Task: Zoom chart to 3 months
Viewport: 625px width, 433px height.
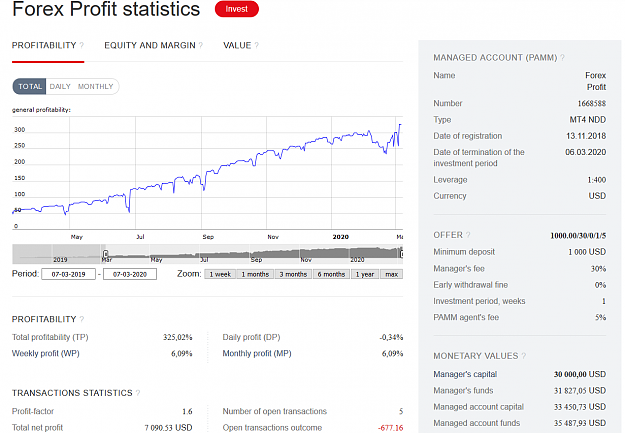Action: (293, 274)
